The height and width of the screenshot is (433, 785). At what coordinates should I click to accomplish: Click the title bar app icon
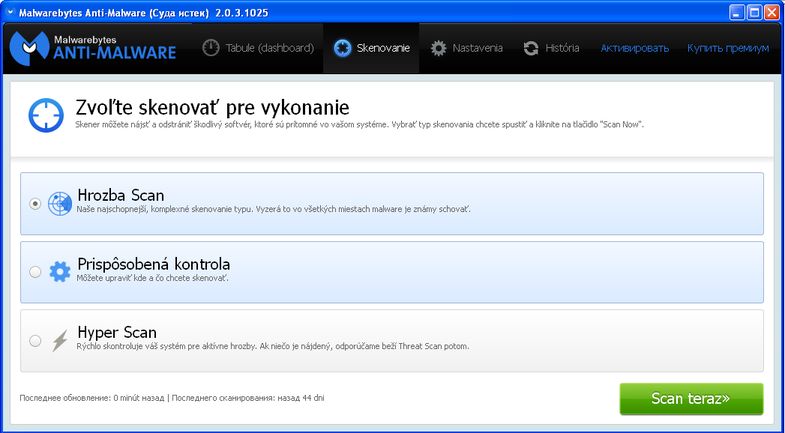(10, 12)
